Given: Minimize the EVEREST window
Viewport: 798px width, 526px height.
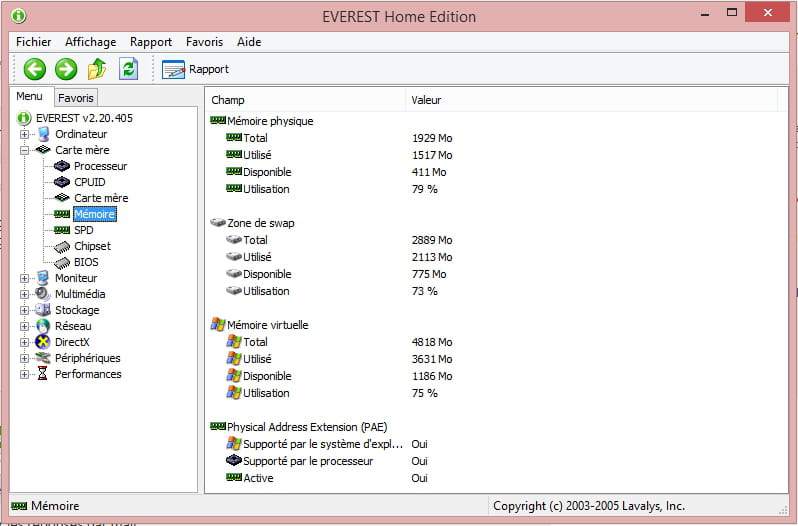Looking at the screenshot, I should (705, 14).
